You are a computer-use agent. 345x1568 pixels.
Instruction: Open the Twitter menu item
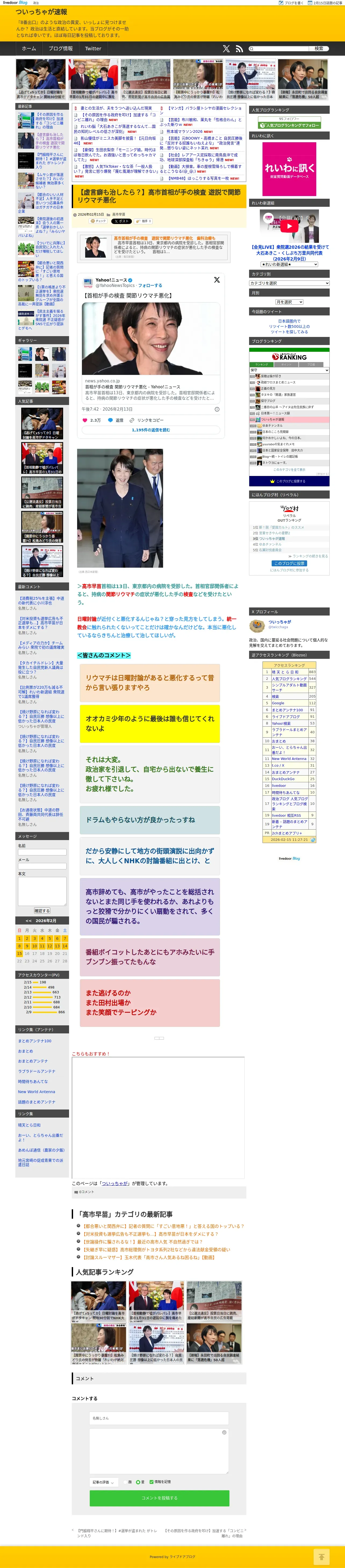coord(93,49)
